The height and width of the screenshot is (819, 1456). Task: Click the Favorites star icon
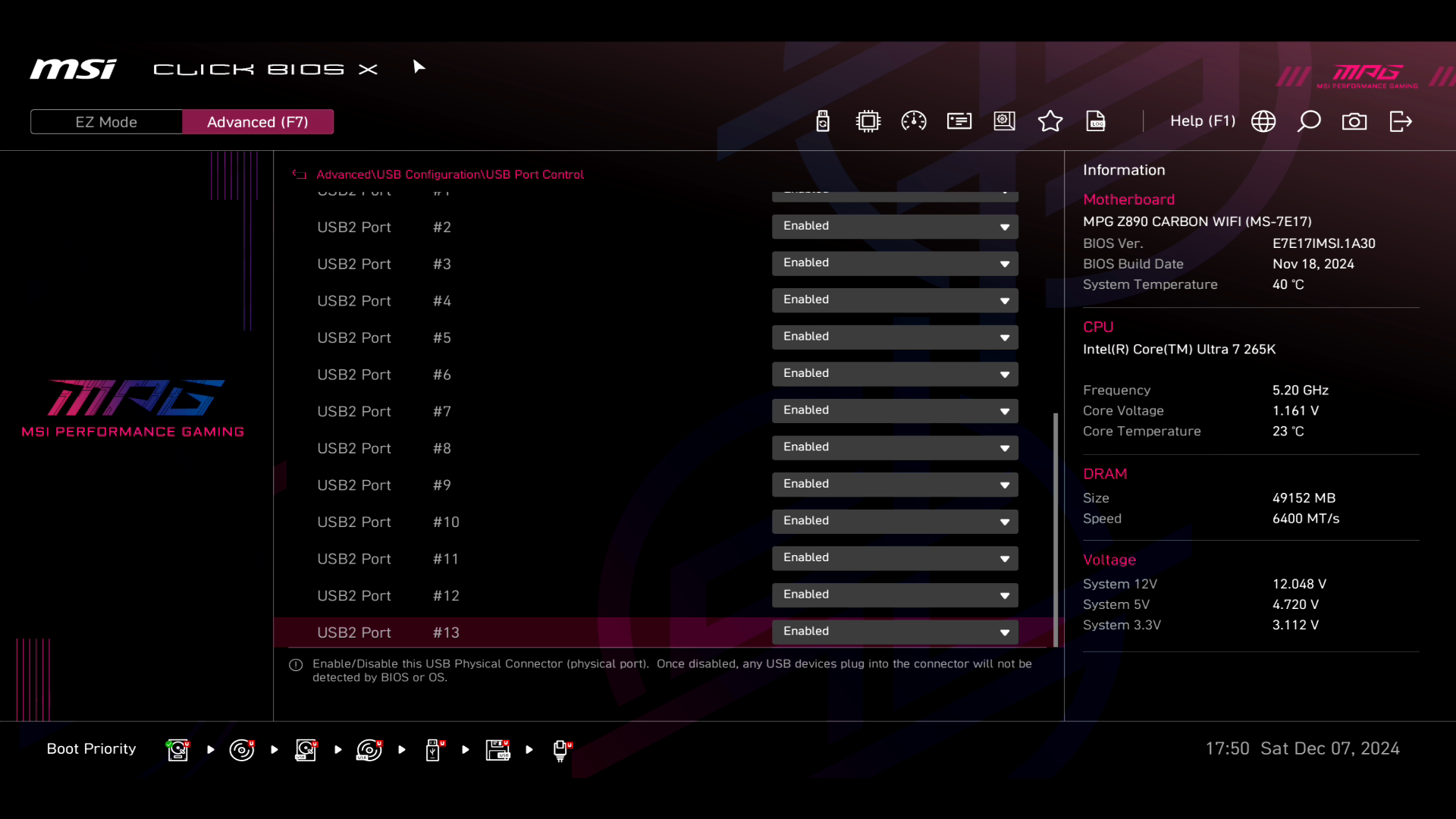1050,121
